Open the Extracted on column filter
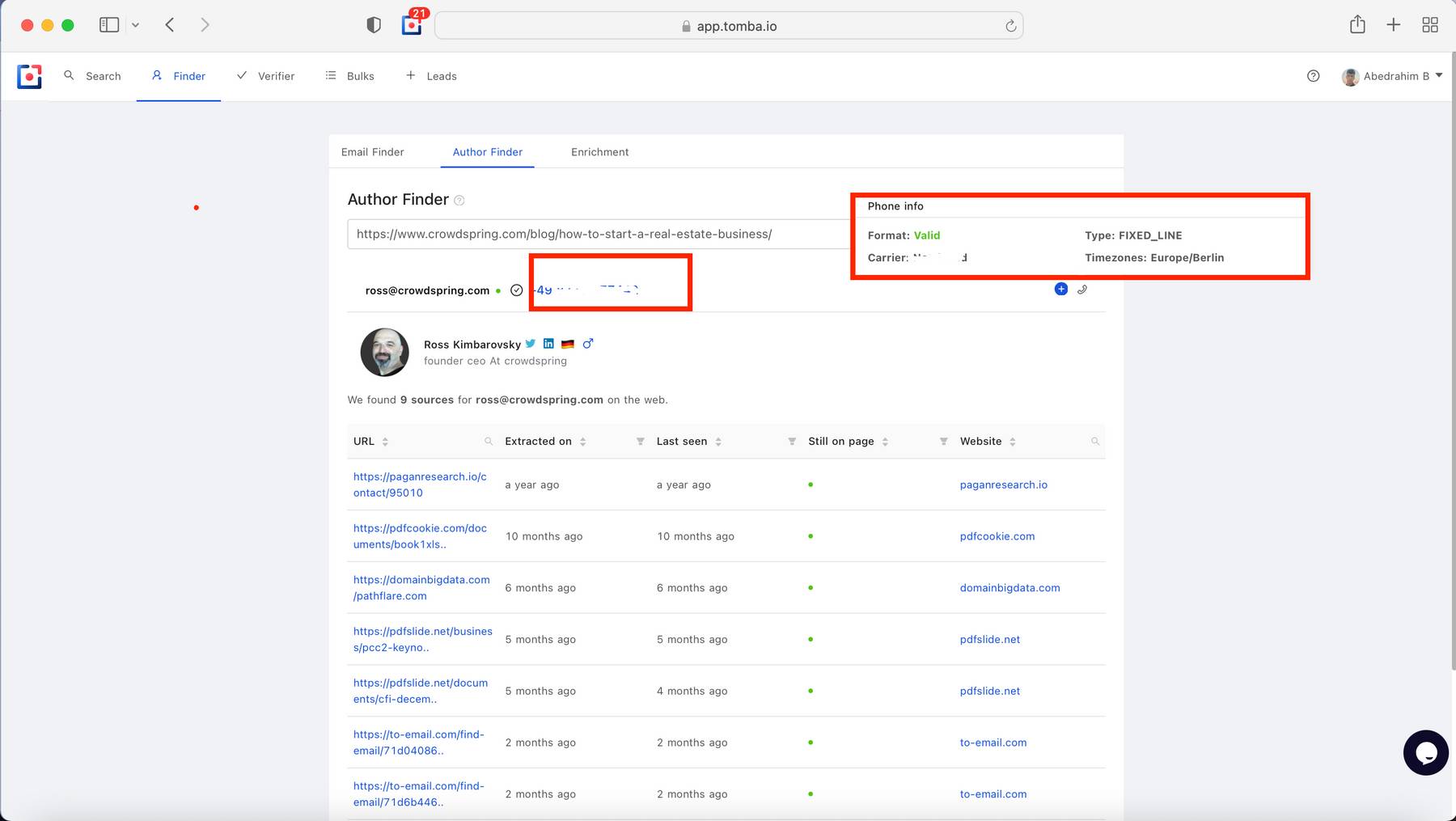Image resolution: width=1456 pixels, height=821 pixels. (x=641, y=442)
